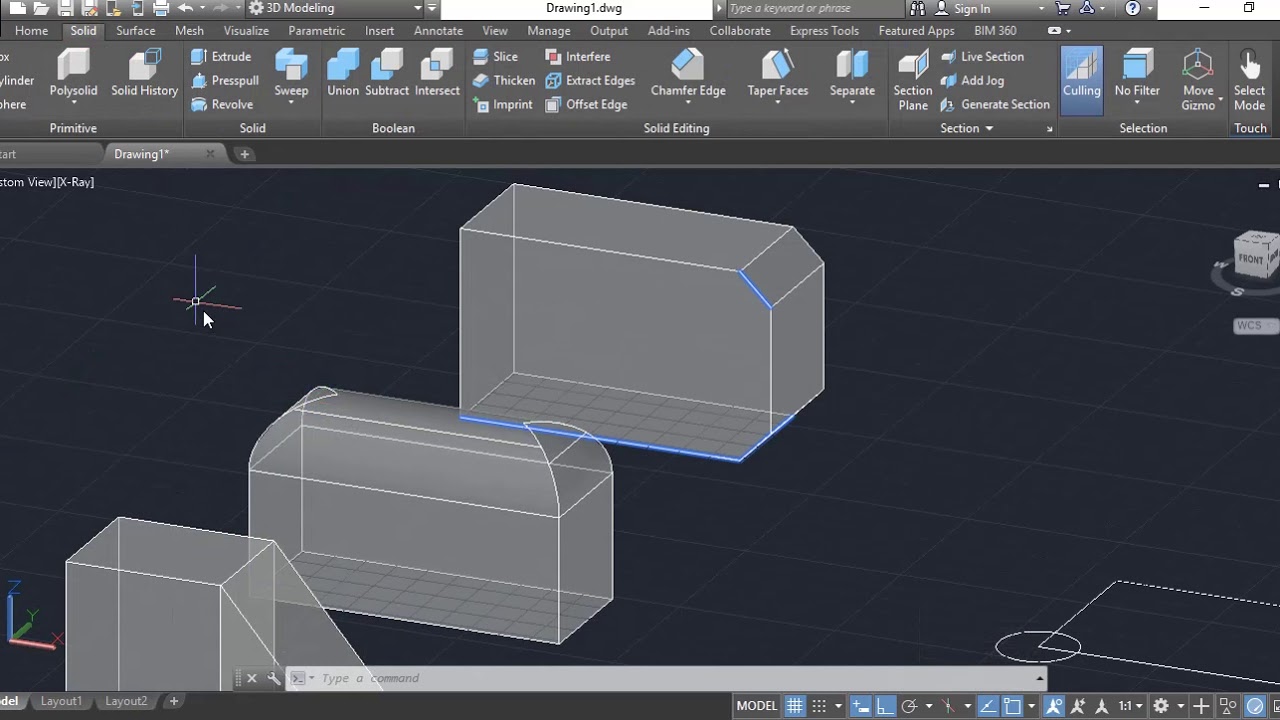Image resolution: width=1280 pixels, height=720 pixels.
Task: Open the Autodesk App Store cart
Action: [1062, 9]
